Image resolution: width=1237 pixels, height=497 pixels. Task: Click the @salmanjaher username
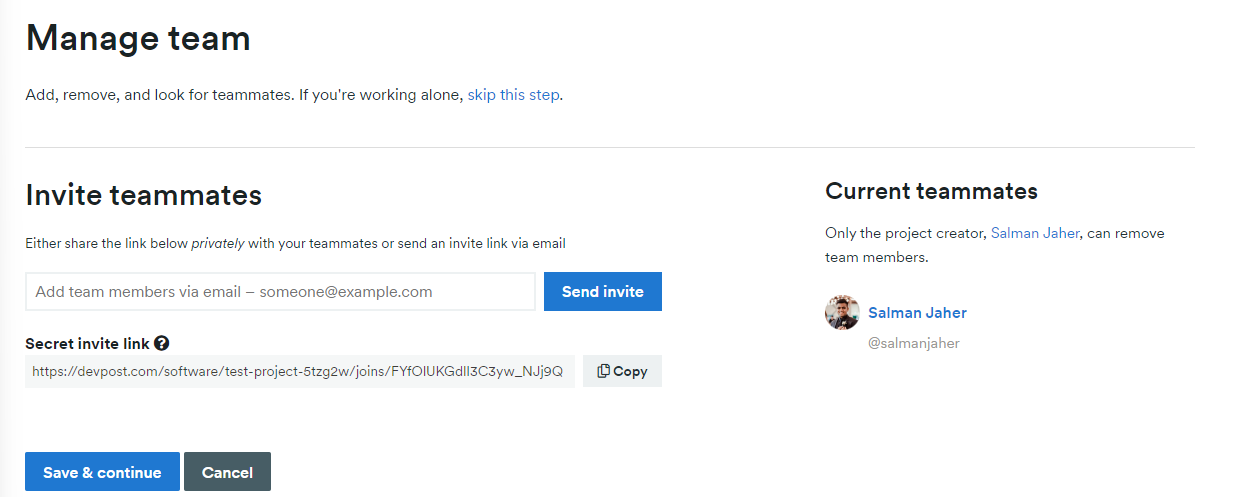[914, 343]
